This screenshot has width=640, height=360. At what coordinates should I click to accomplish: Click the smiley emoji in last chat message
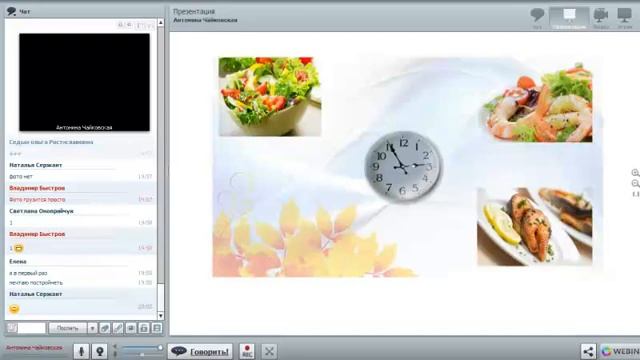click(x=14, y=309)
